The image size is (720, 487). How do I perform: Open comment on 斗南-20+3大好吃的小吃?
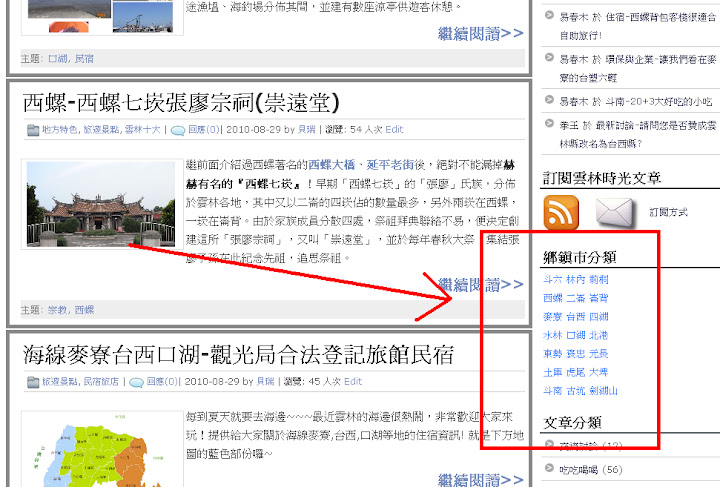pos(636,101)
